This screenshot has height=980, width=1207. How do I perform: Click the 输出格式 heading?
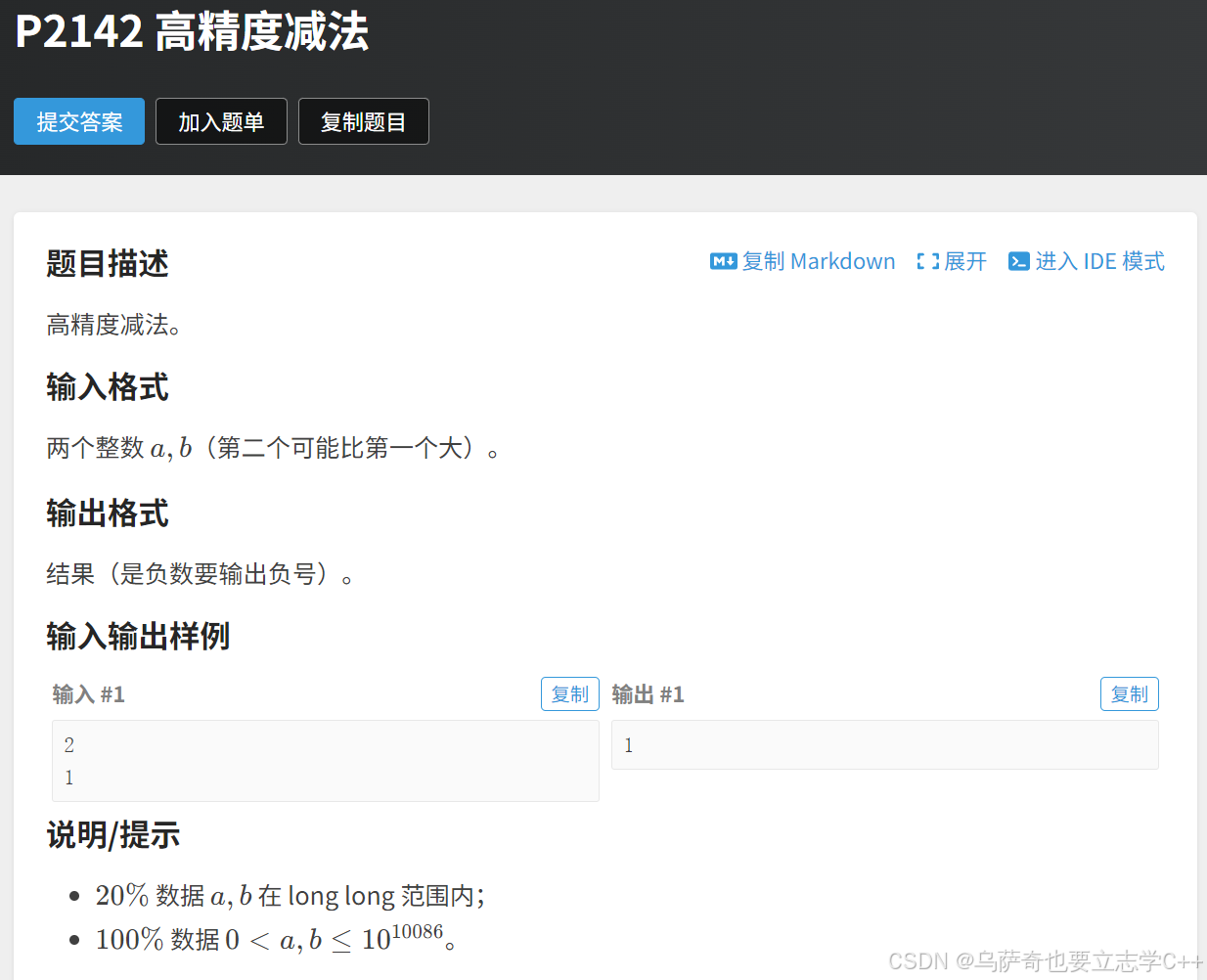point(108,512)
